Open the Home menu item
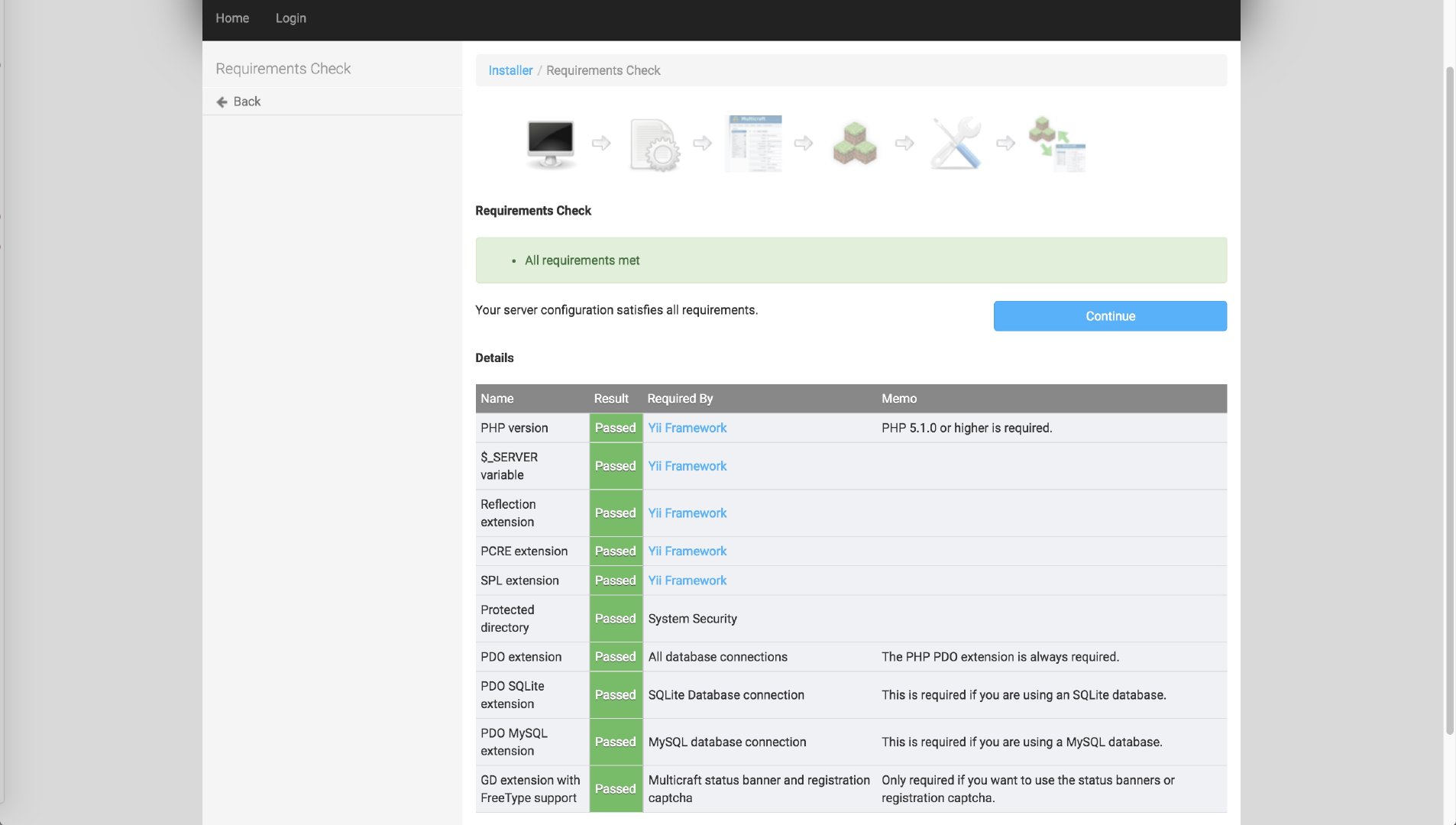Image resolution: width=1456 pixels, height=825 pixels. tap(232, 18)
